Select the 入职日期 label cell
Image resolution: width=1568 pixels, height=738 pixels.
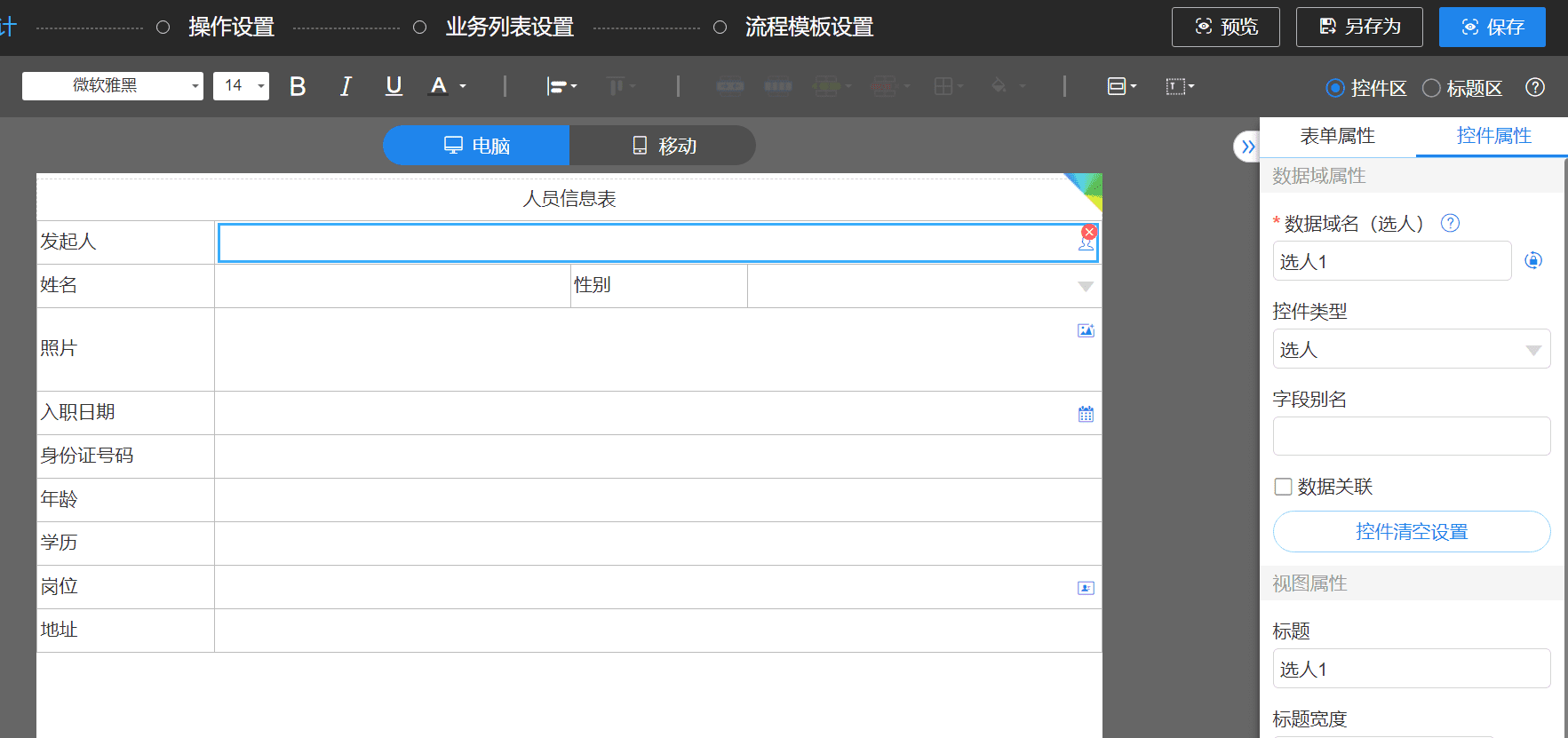pos(125,413)
